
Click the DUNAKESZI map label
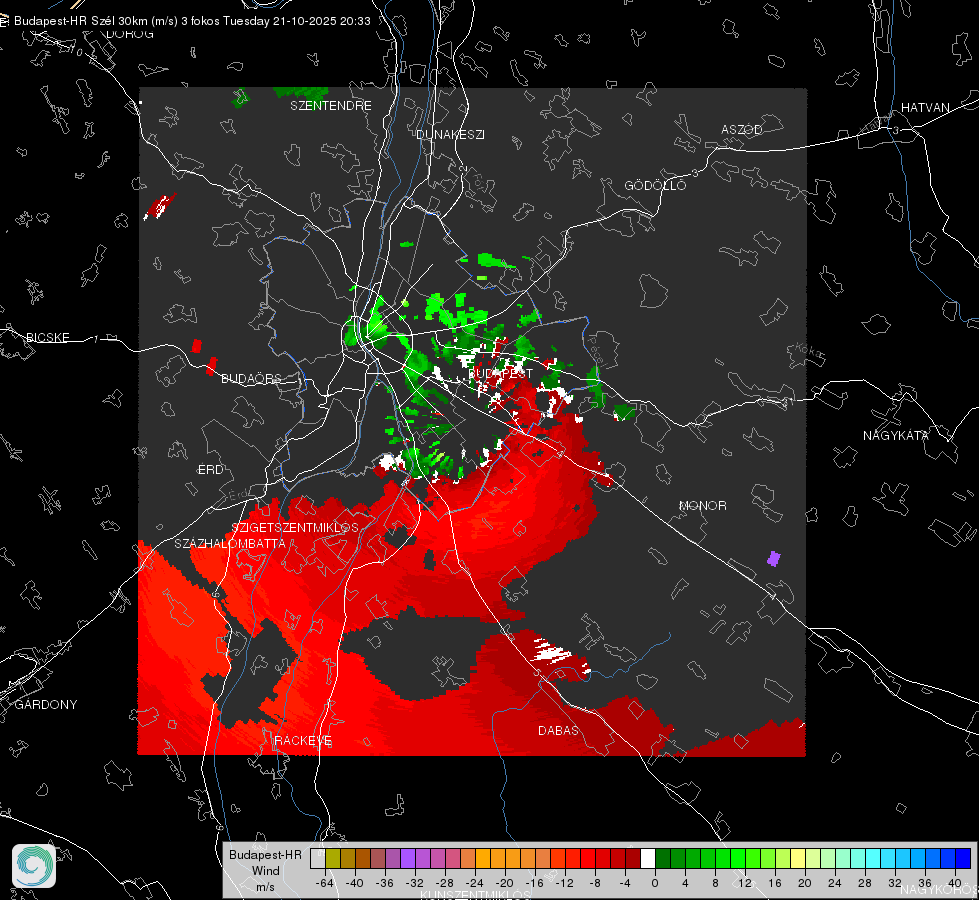pos(450,134)
